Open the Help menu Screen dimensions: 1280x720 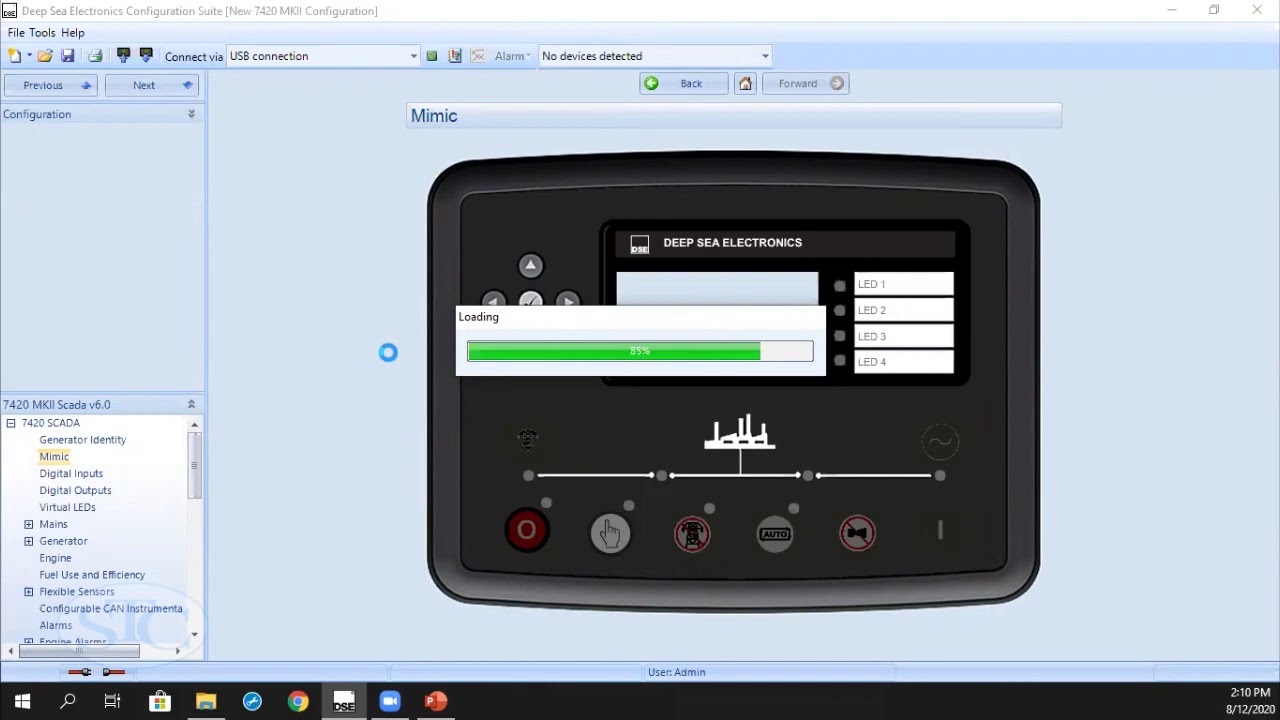point(73,33)
